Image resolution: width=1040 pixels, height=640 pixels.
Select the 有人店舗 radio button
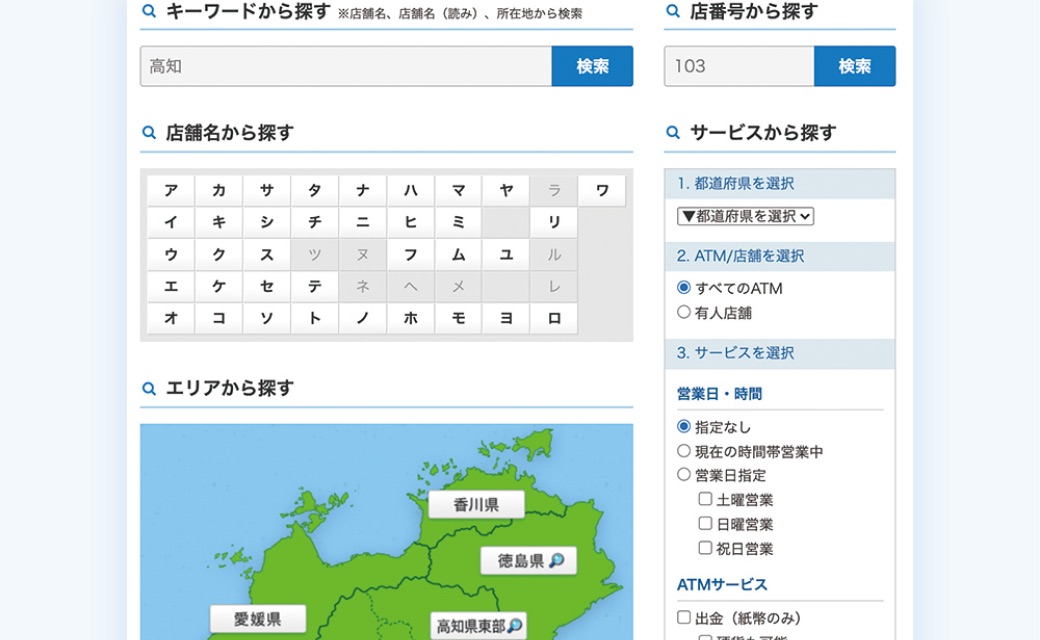coord(684,312)
